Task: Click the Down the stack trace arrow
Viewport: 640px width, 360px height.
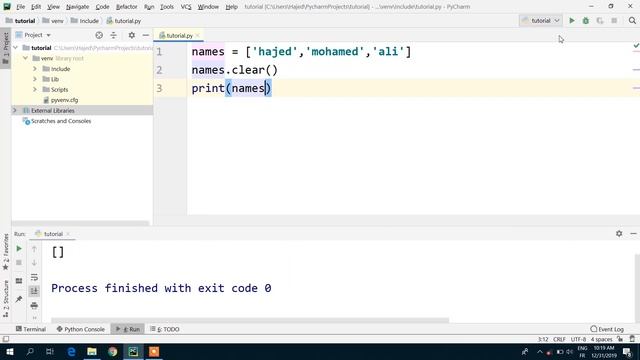Action: (34, 263)
